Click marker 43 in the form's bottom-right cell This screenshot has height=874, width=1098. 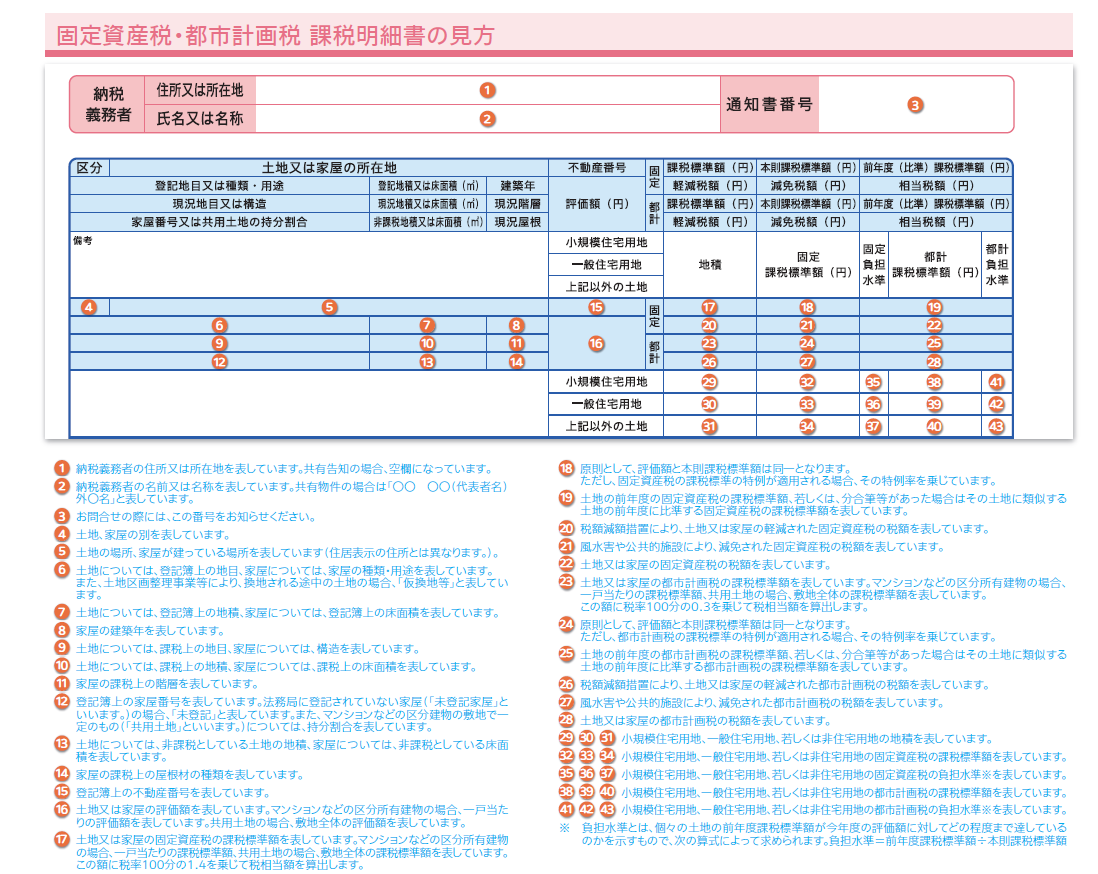pos(995,426)
